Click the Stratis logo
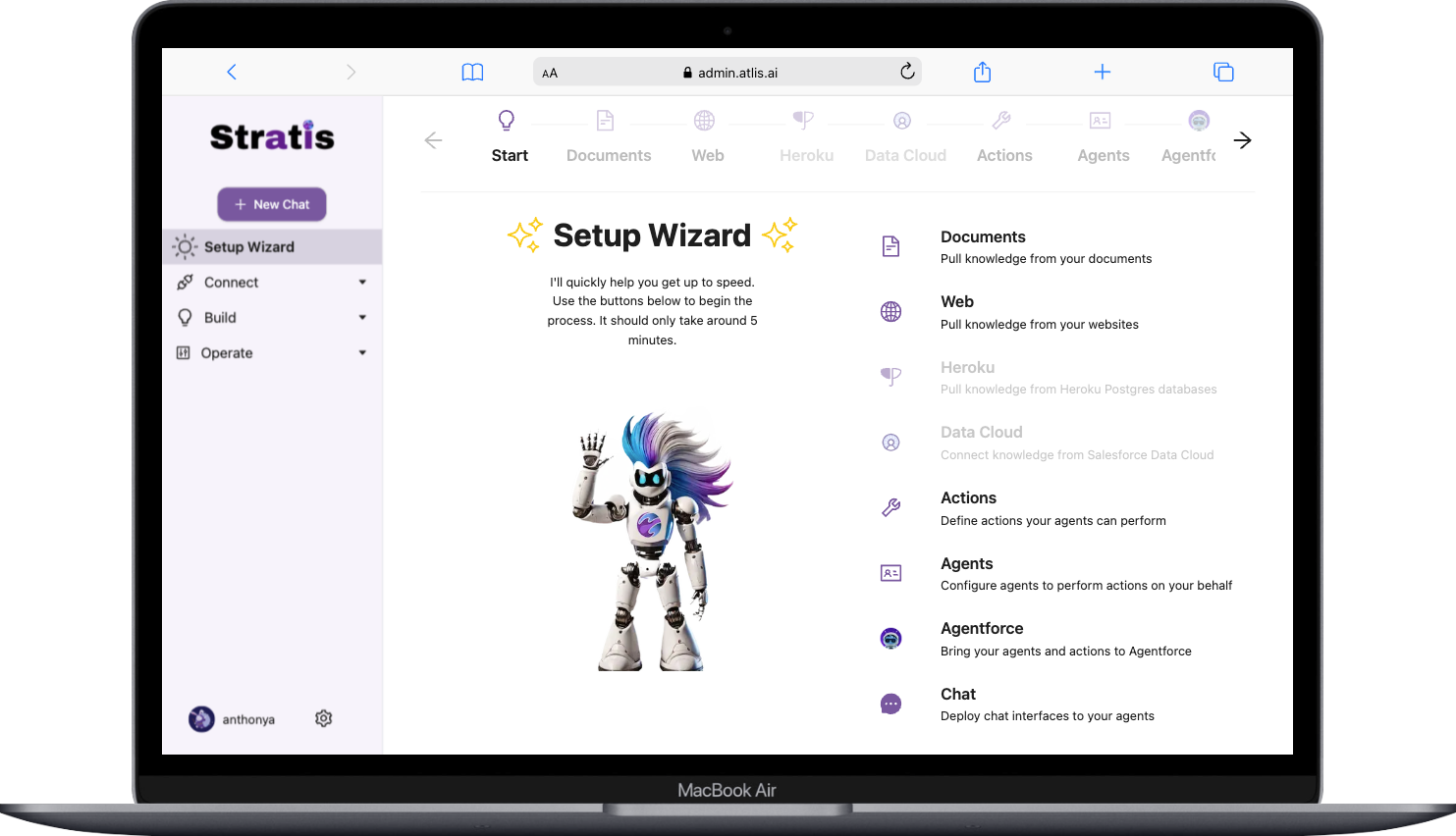The width and height of the screenshot is (1456, 836). click(272, 136)
